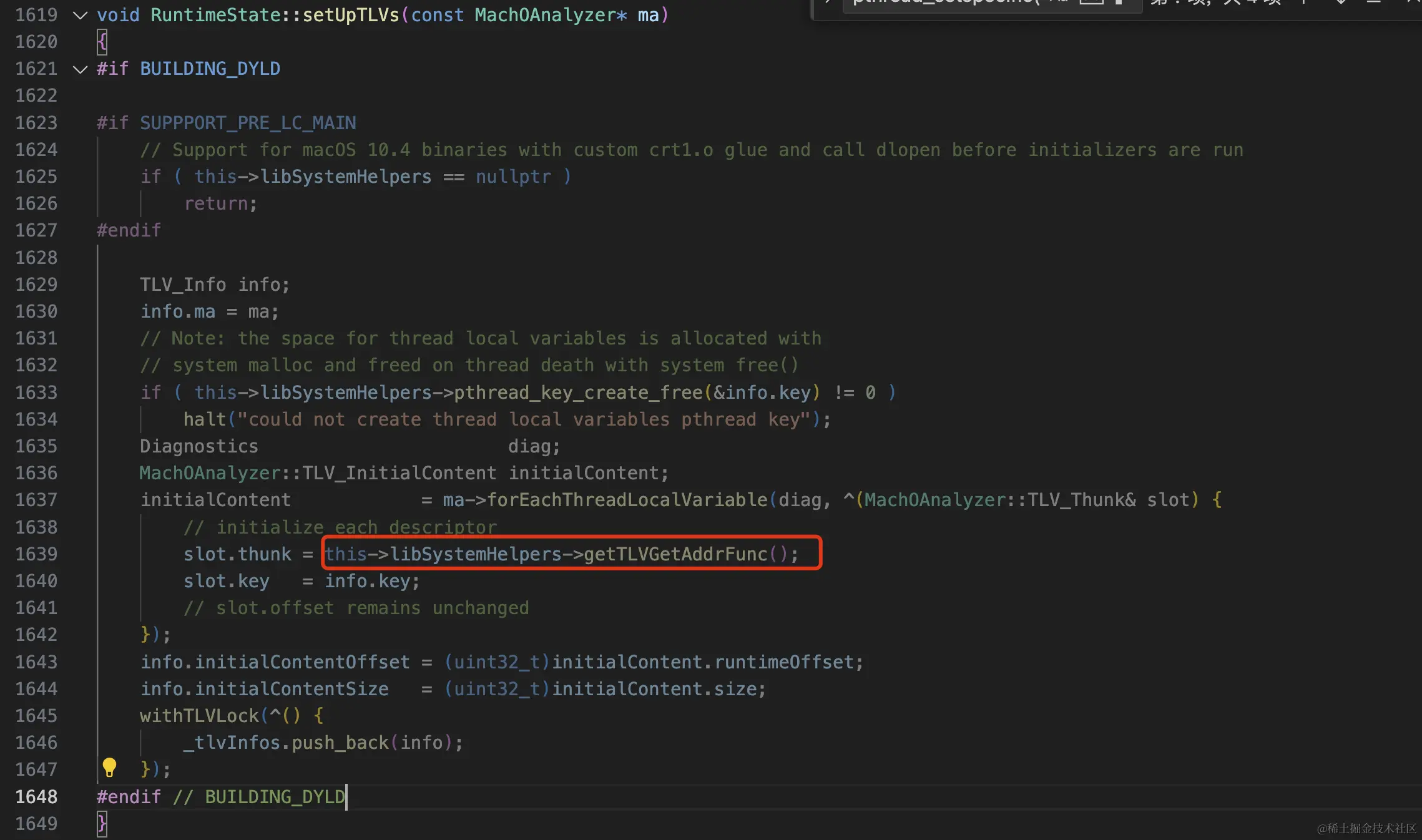Click the getTLVGetAddrFunc call in red box

click(x=675, y=554)
